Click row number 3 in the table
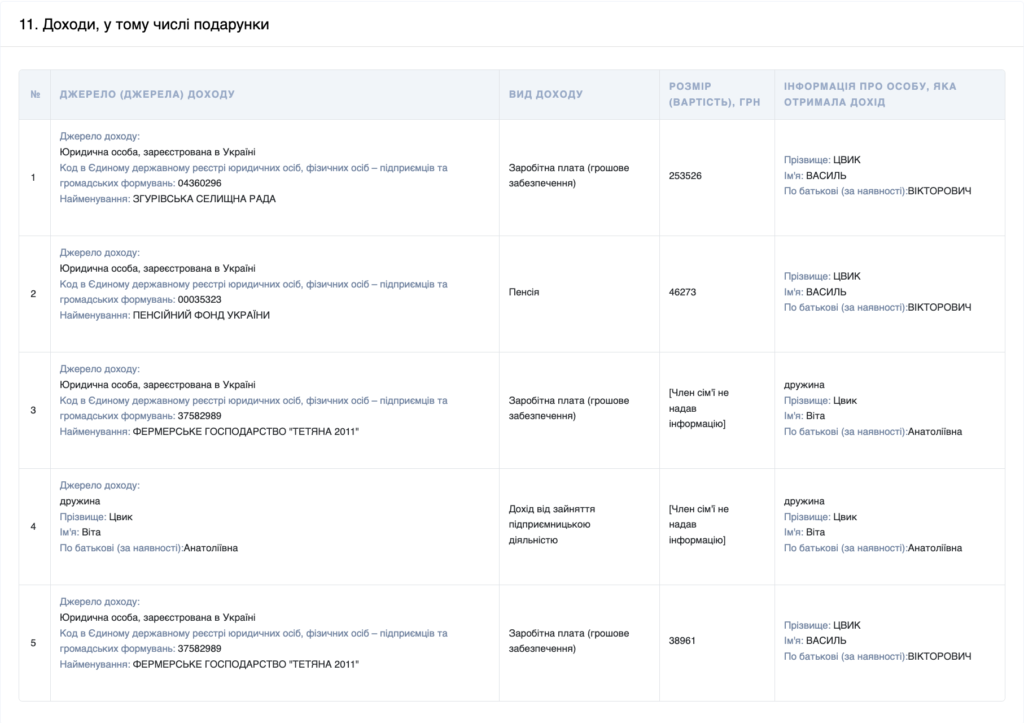The width and height of the screenshot is (1024, 723). [x=34, y=410]
